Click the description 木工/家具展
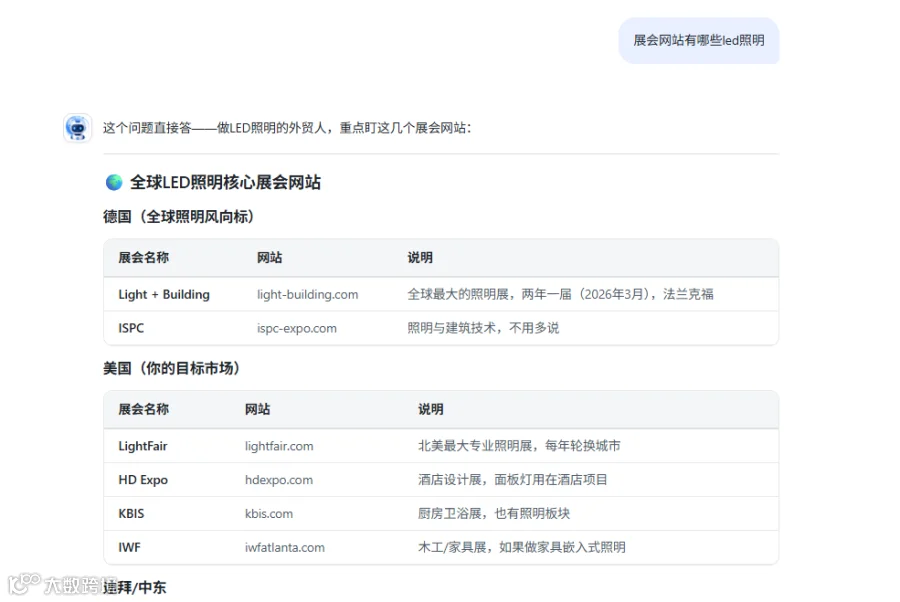Image resolution: width=900 pixels, height=602 pixels. [x=522, y=547]
